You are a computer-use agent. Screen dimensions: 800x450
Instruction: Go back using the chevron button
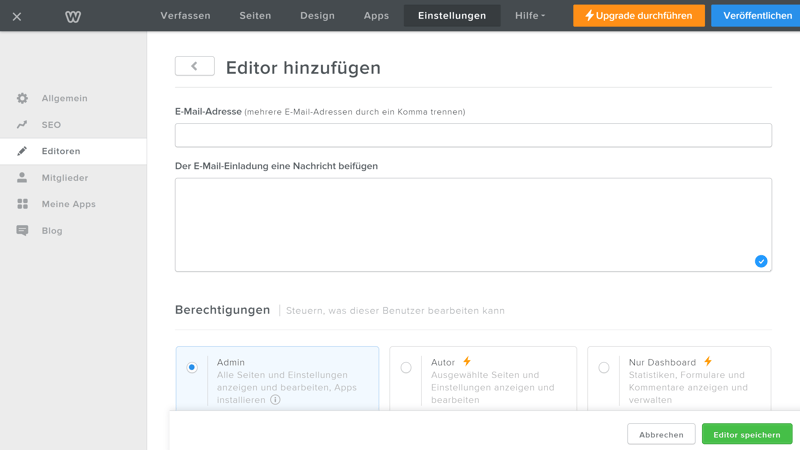pyautogui.click(x=194, y=66)
